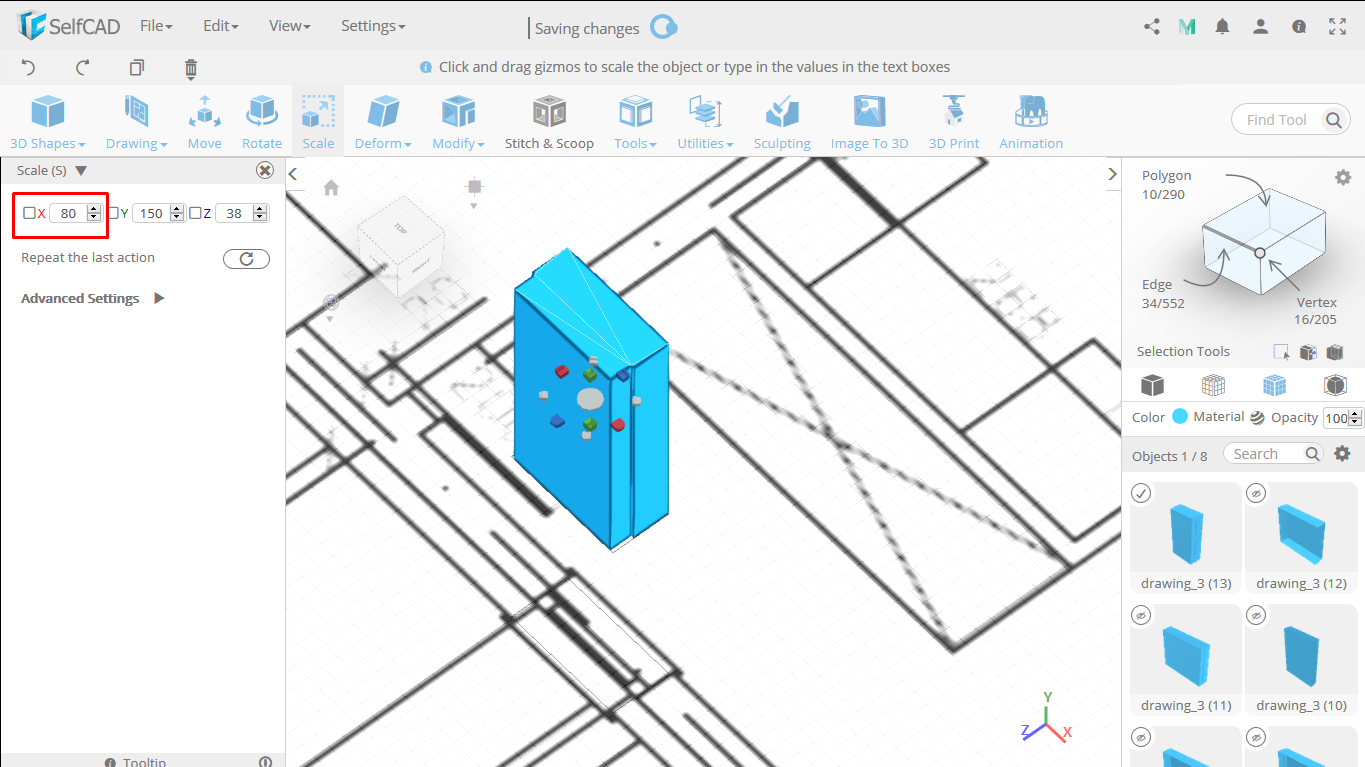Open the 3D Shapes dropdown
The height and width of the screenshot is (767, 1365).
click(48, 122)
